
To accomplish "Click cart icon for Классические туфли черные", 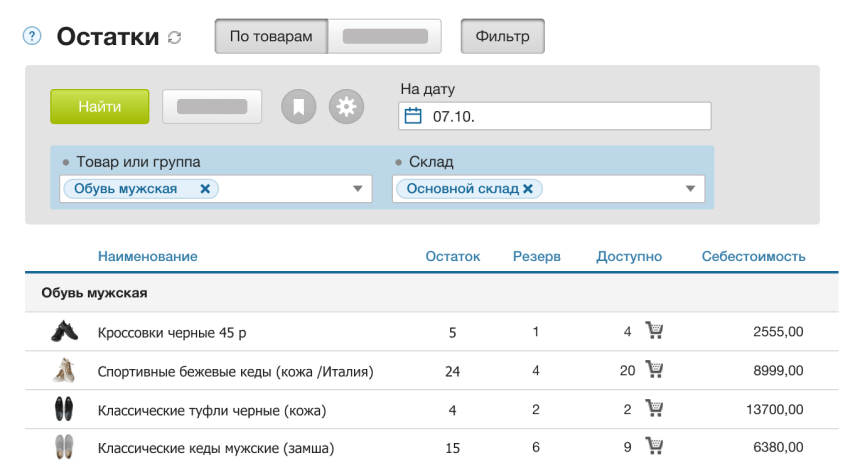I will click(x=655, y=408).
